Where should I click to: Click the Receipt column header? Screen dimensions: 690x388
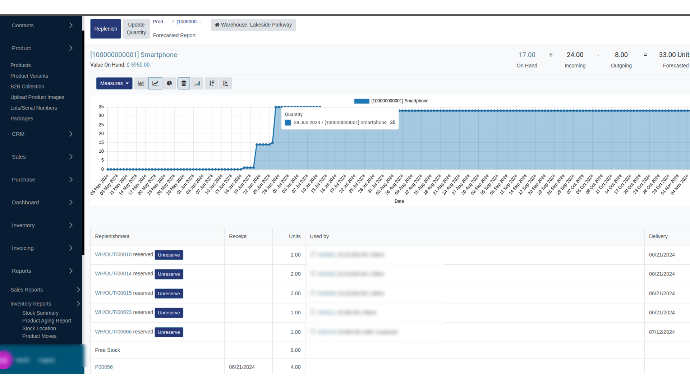(x=238, y=236)
